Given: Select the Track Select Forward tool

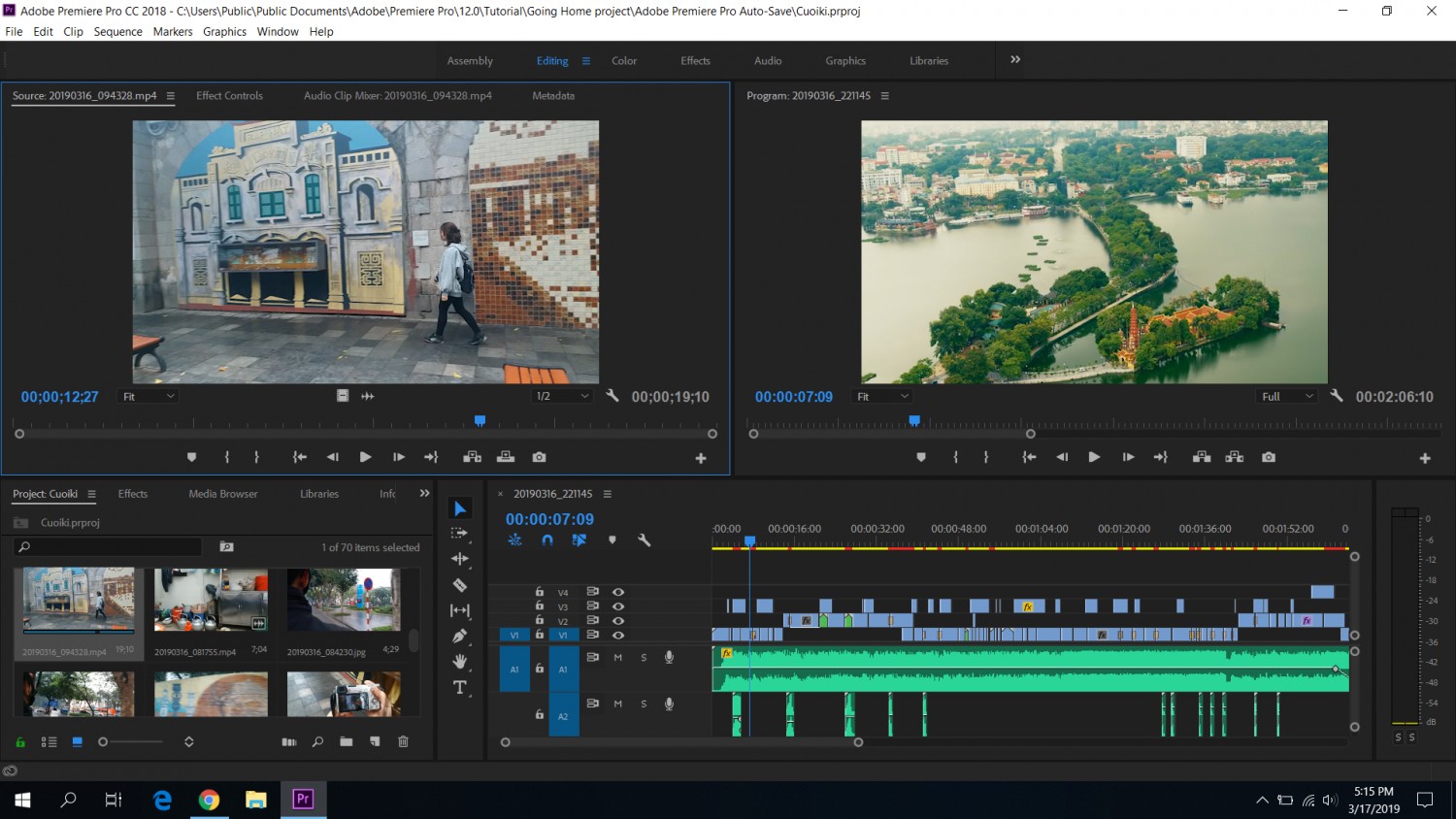Looking at the screenshot, I should coord(460,534).
